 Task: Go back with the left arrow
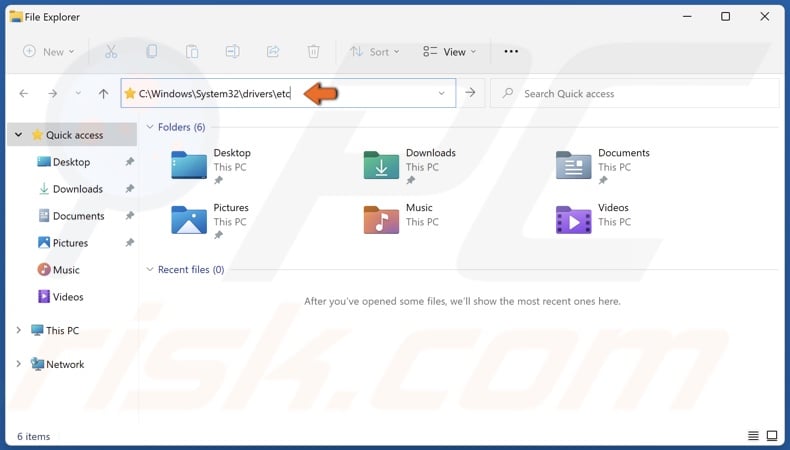click(24, 93)
